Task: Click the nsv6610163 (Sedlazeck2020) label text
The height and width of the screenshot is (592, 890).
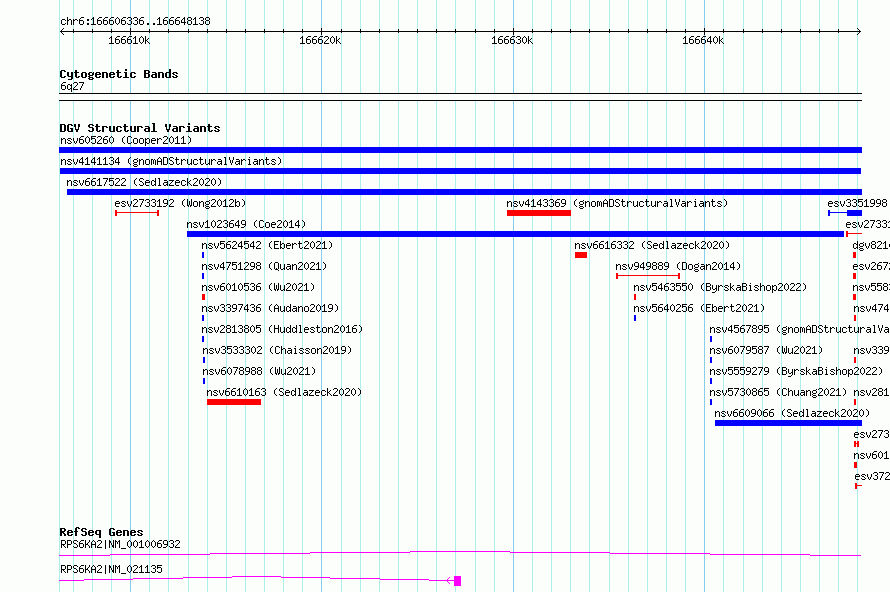Action: click(x=284, y=392)
